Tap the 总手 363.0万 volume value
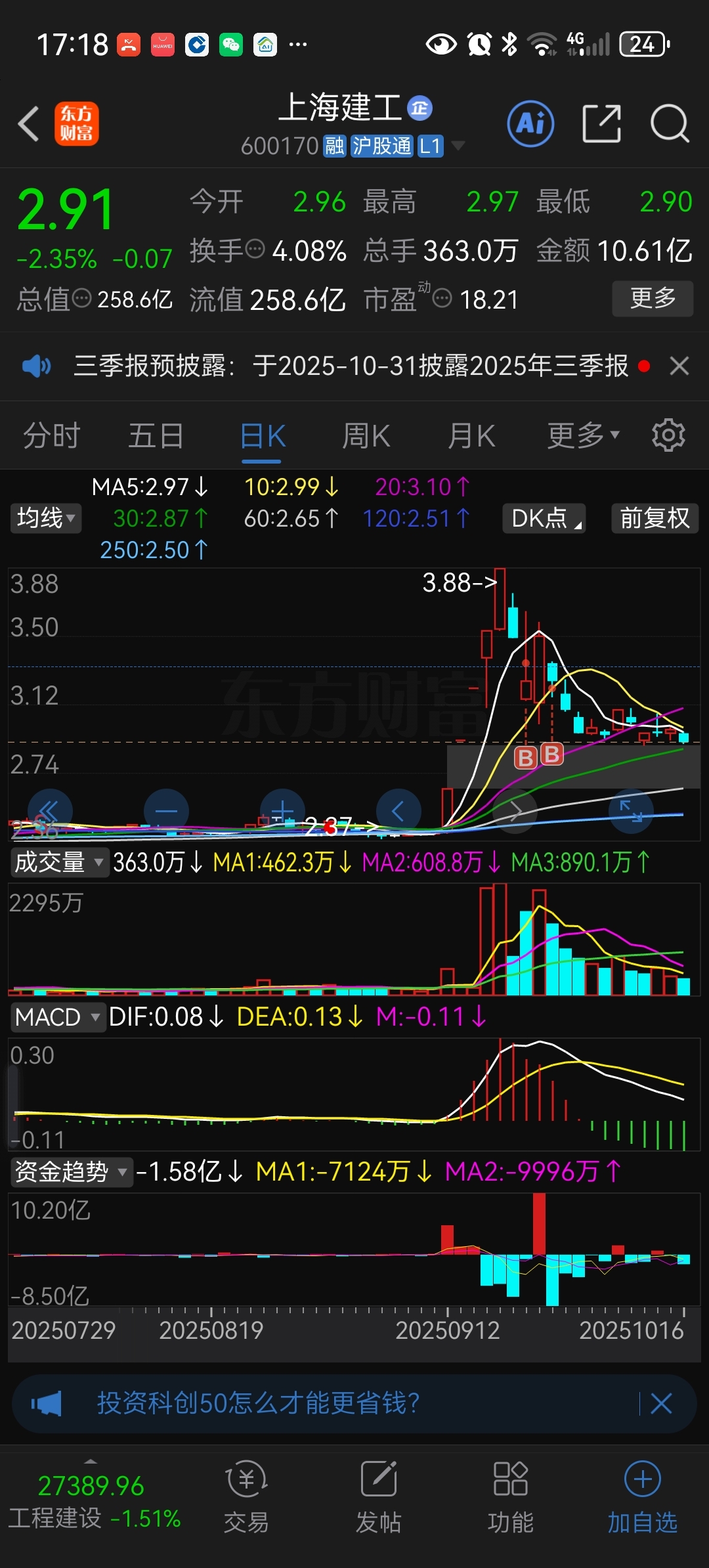Image resolution: width=709 pixels, height=1568 pixels. 471,251
